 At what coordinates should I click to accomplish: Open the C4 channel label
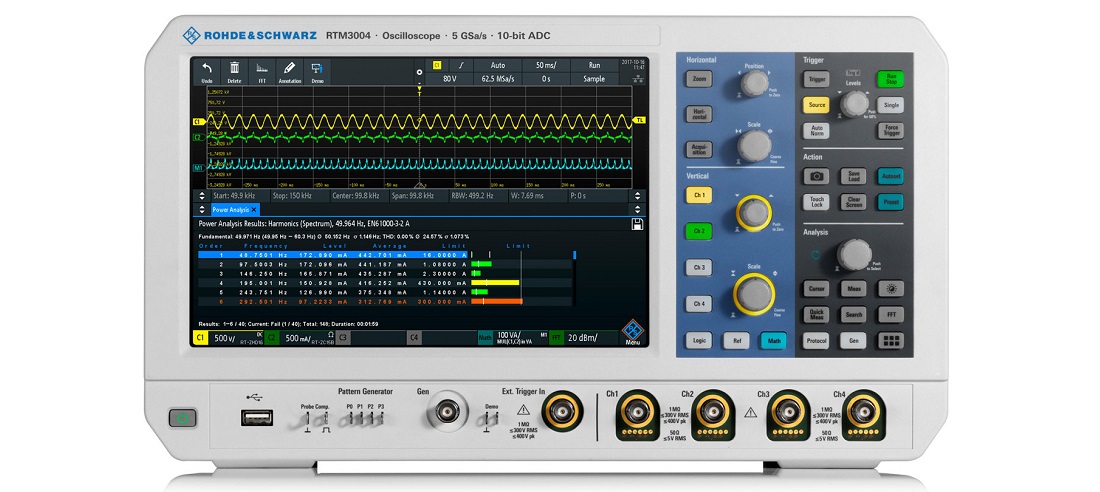coord(414,338)
